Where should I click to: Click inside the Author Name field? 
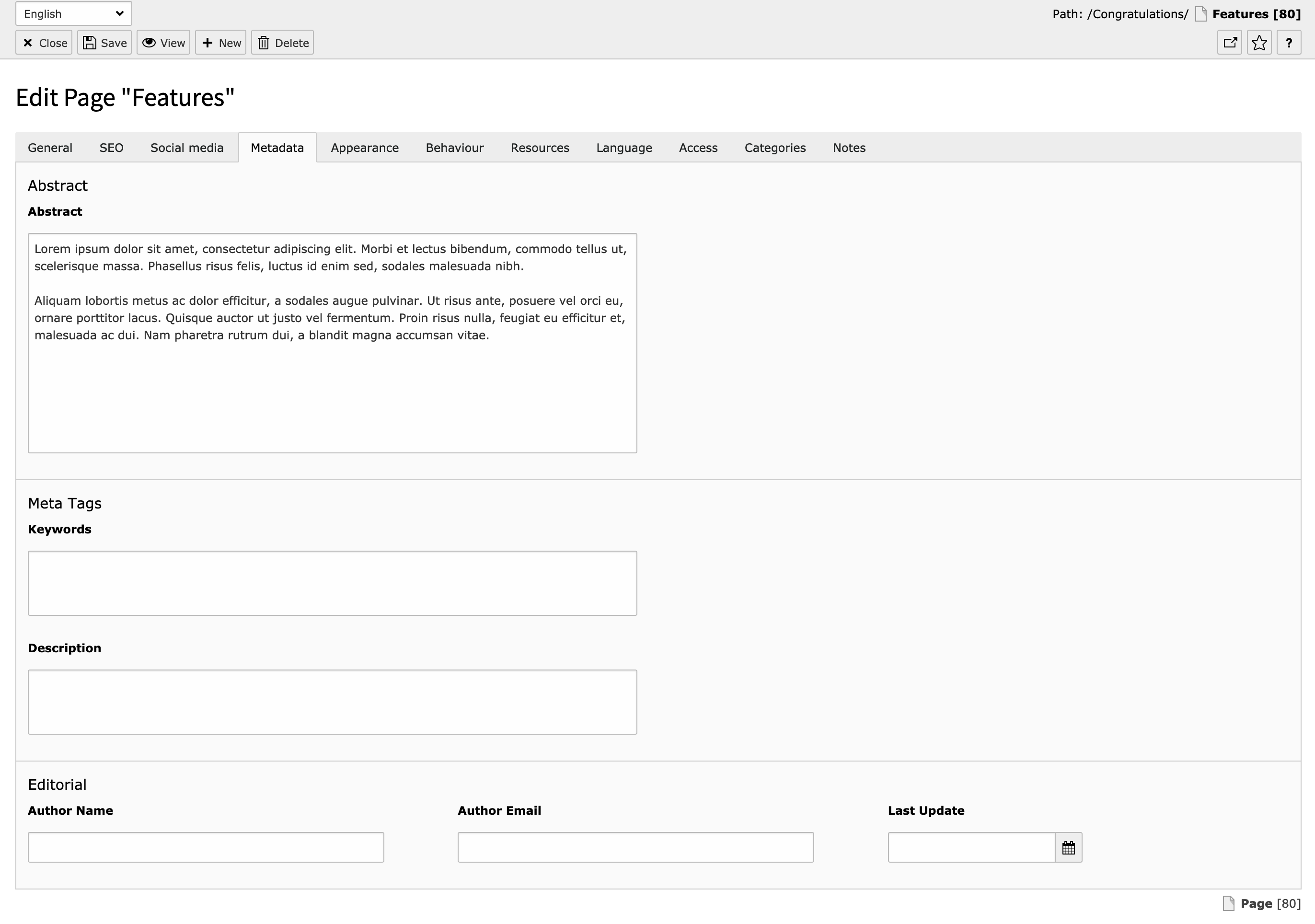click(206, 847)
